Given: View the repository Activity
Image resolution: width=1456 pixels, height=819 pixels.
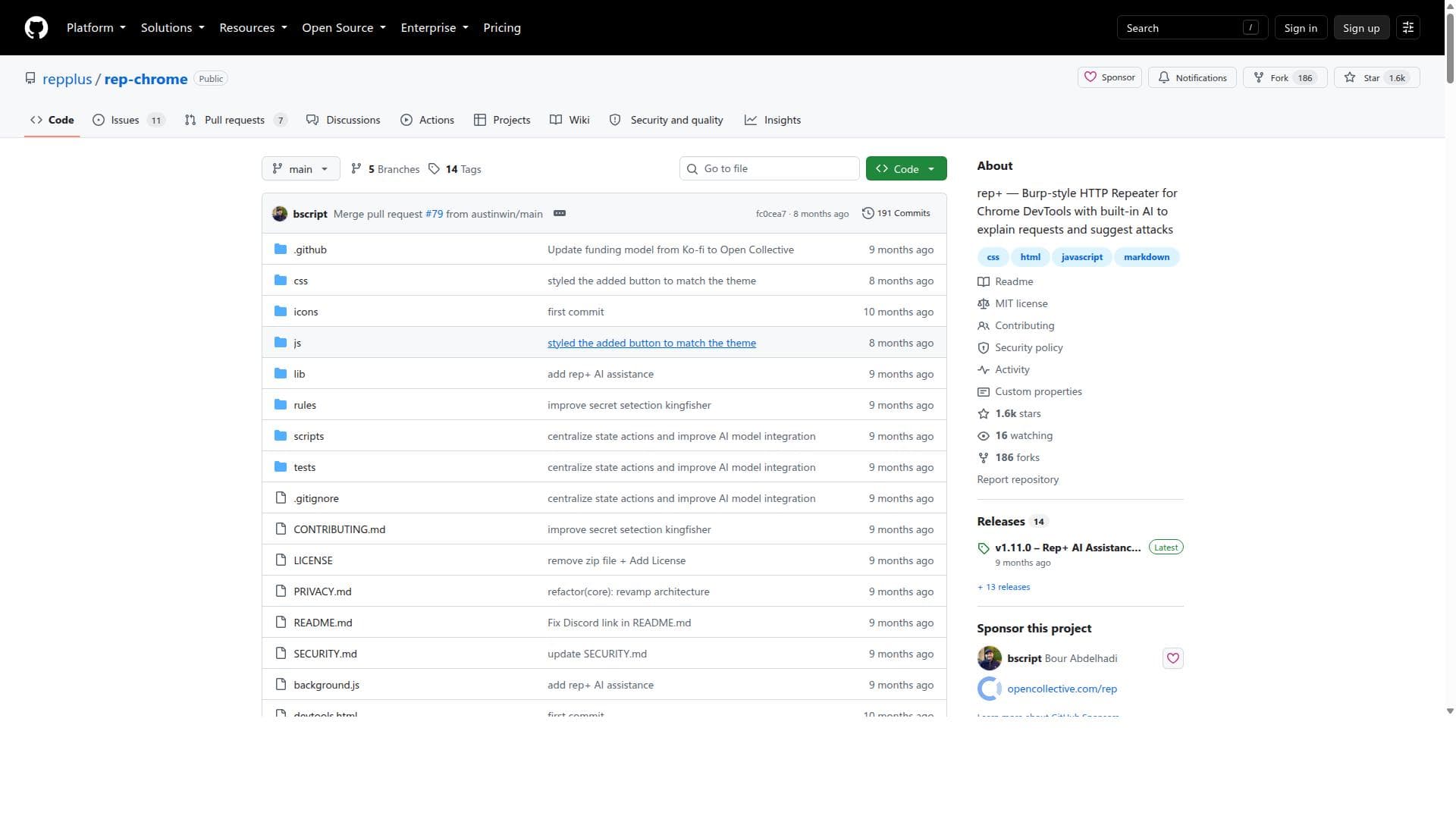Looking at the screenshot, I should (1004, 369).
